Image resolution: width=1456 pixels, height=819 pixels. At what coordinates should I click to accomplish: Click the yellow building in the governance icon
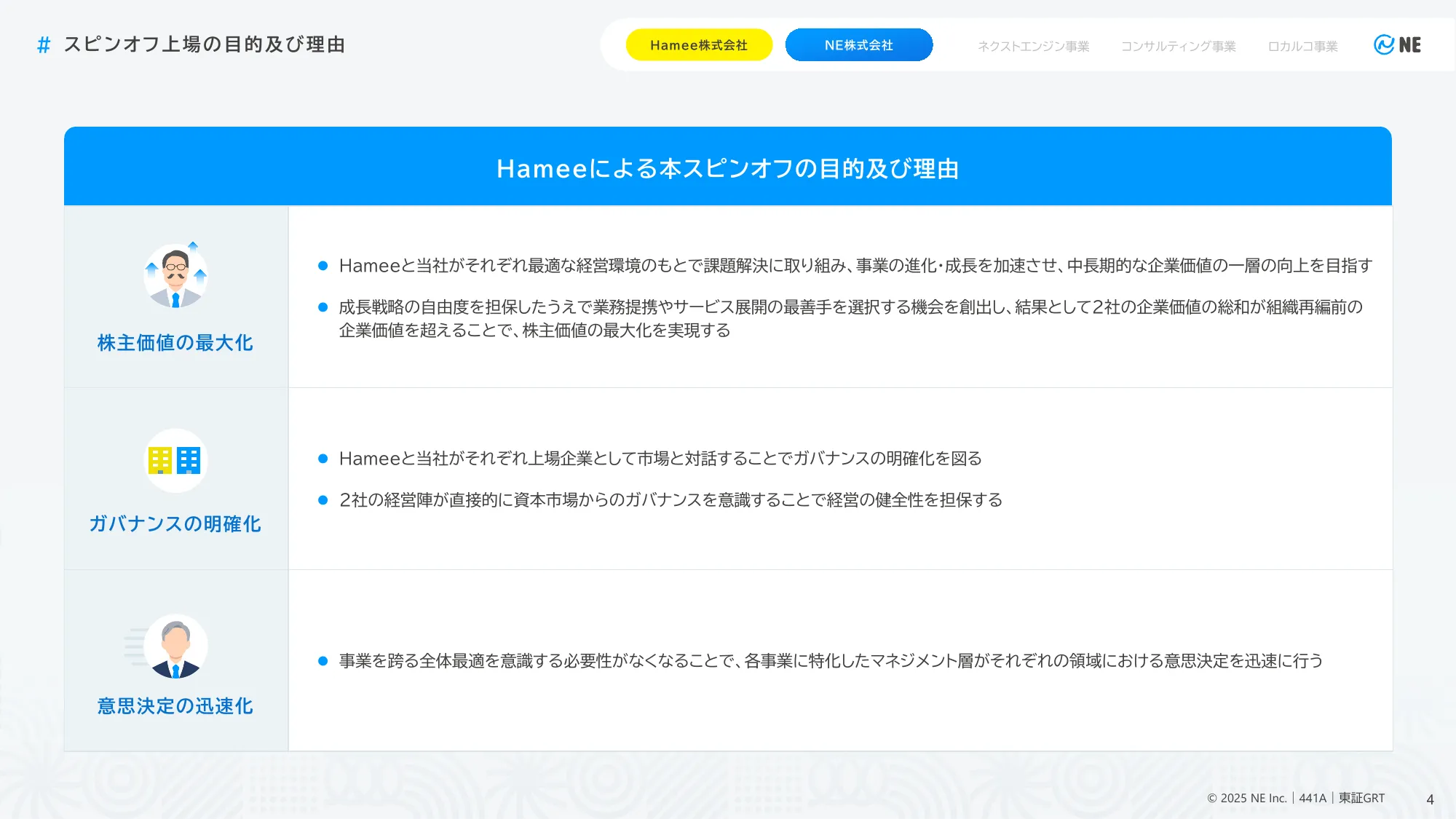162,460
